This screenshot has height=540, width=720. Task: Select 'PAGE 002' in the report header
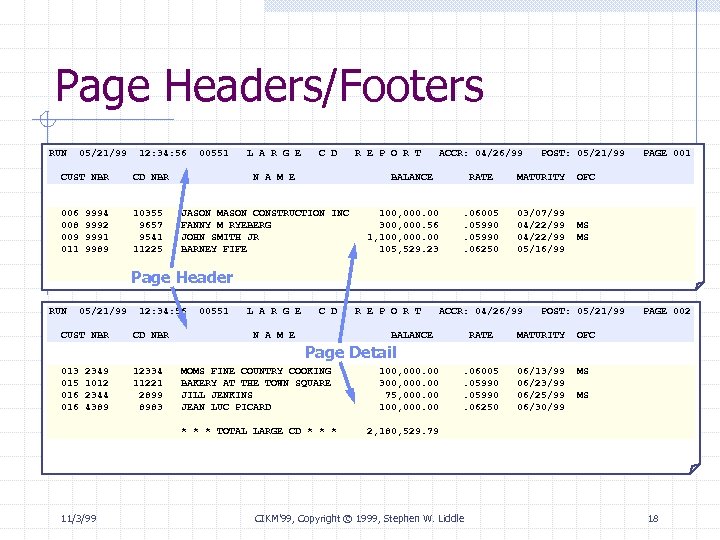pyautogui.click(x=667, y=311)
